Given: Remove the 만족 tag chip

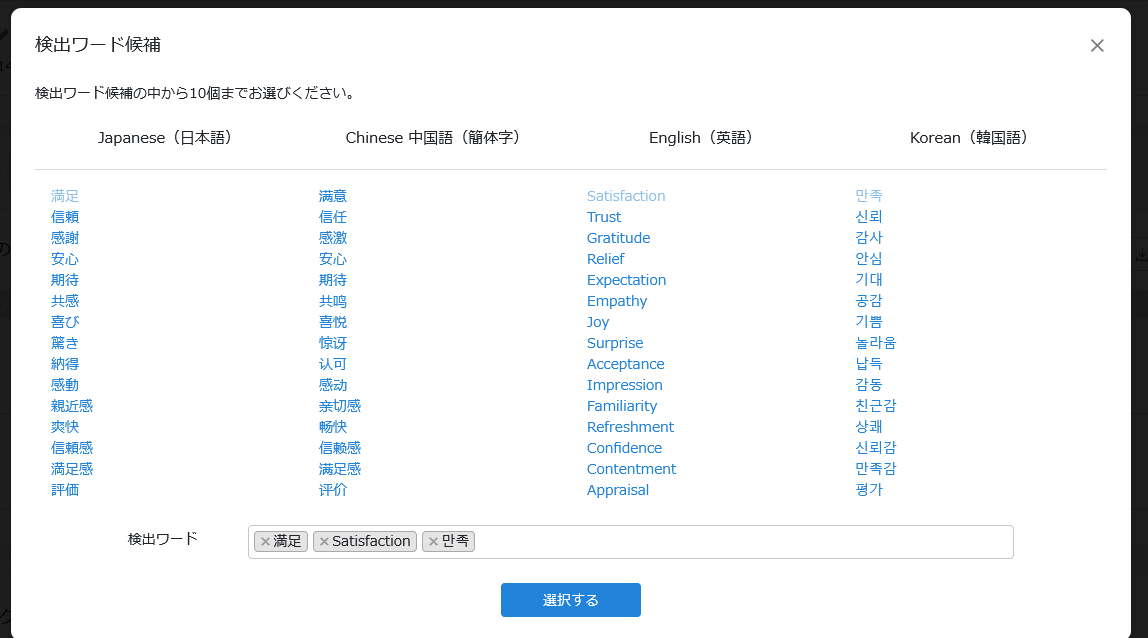Looking at the screenshot, I should pos(433,542).
